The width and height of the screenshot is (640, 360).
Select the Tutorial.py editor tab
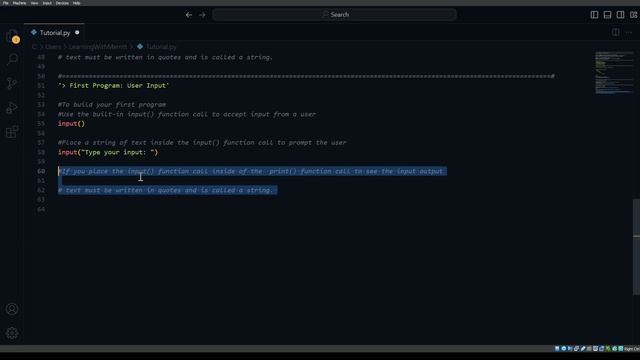click(x=54, y=32)
